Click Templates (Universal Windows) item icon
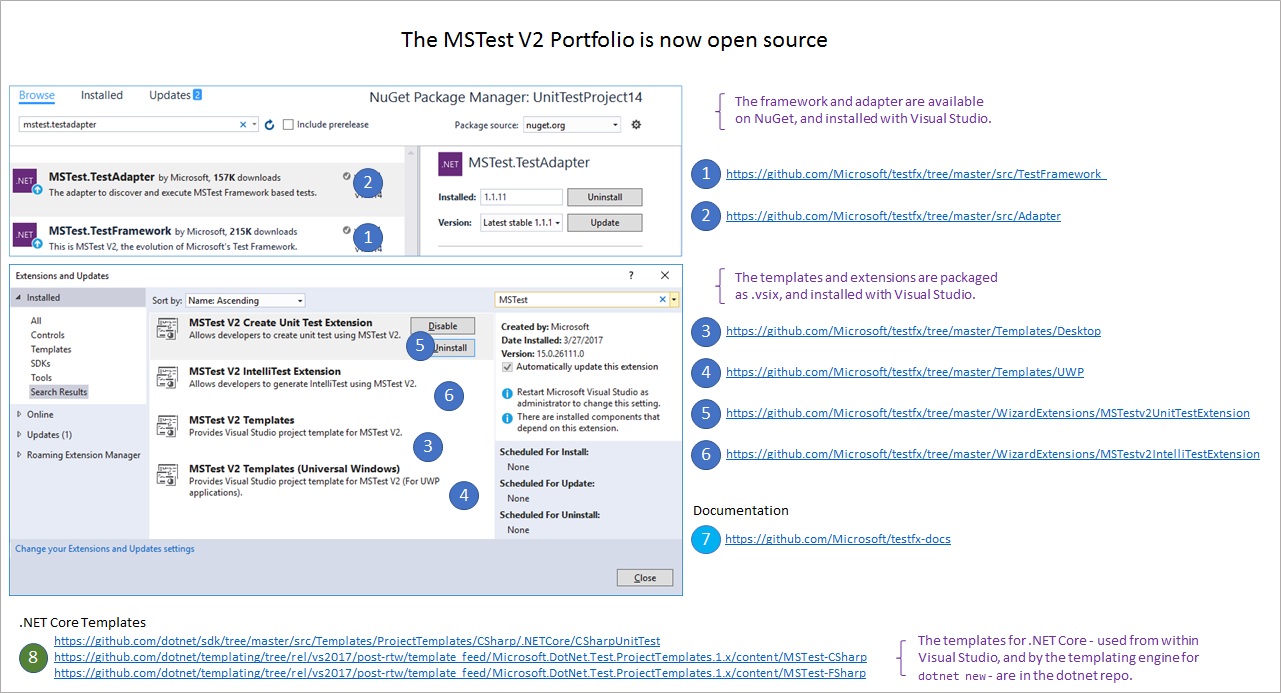The width and height of the screenshot is (1281, 693). [168, 474]
